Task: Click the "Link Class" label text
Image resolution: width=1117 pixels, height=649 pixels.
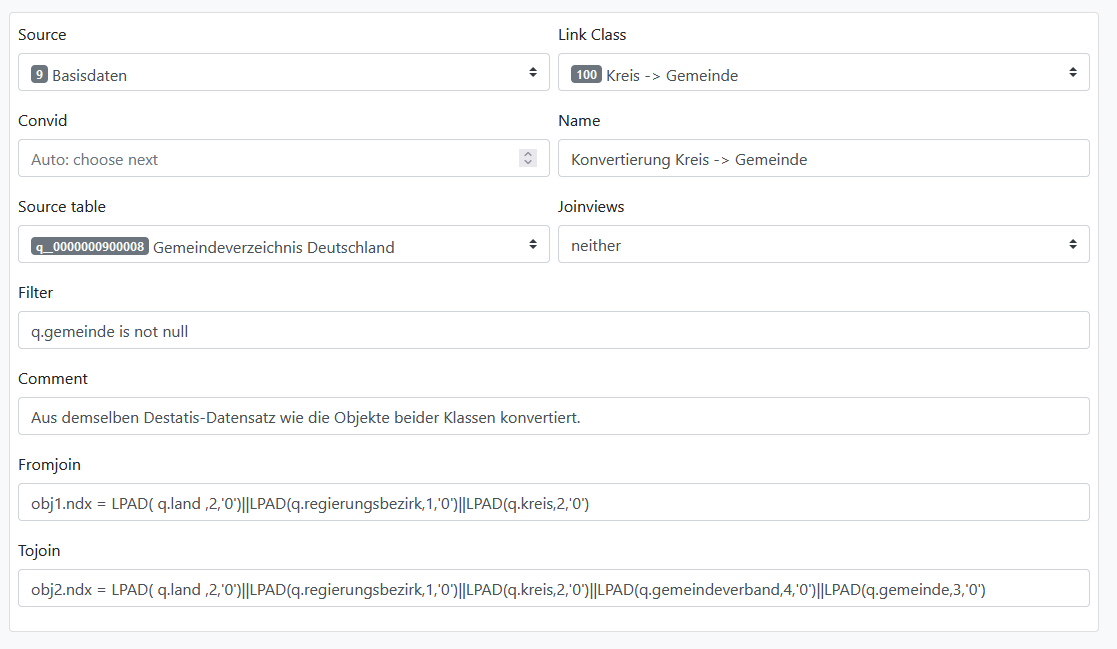Action: 592,35
